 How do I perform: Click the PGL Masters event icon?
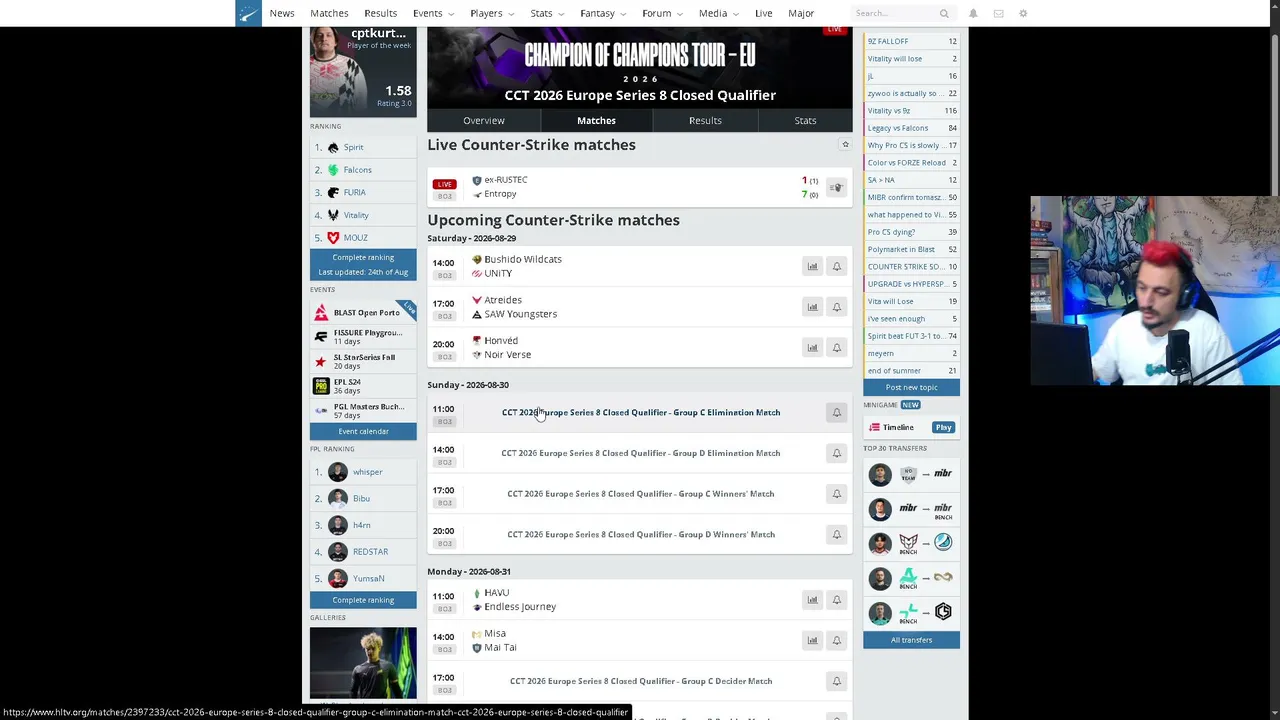[321, 411]
